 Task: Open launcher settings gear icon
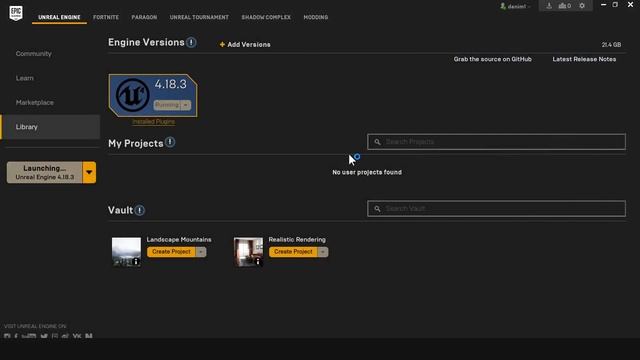point(582,6)
